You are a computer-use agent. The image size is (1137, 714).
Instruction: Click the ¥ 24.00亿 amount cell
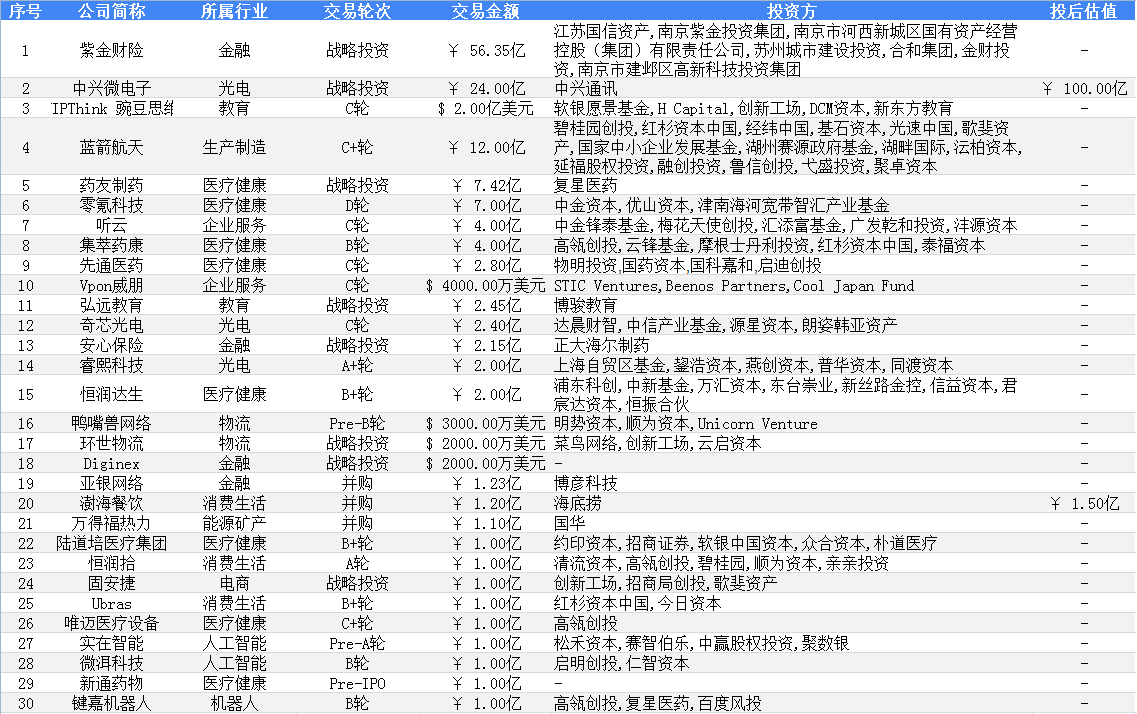point(487,88)
